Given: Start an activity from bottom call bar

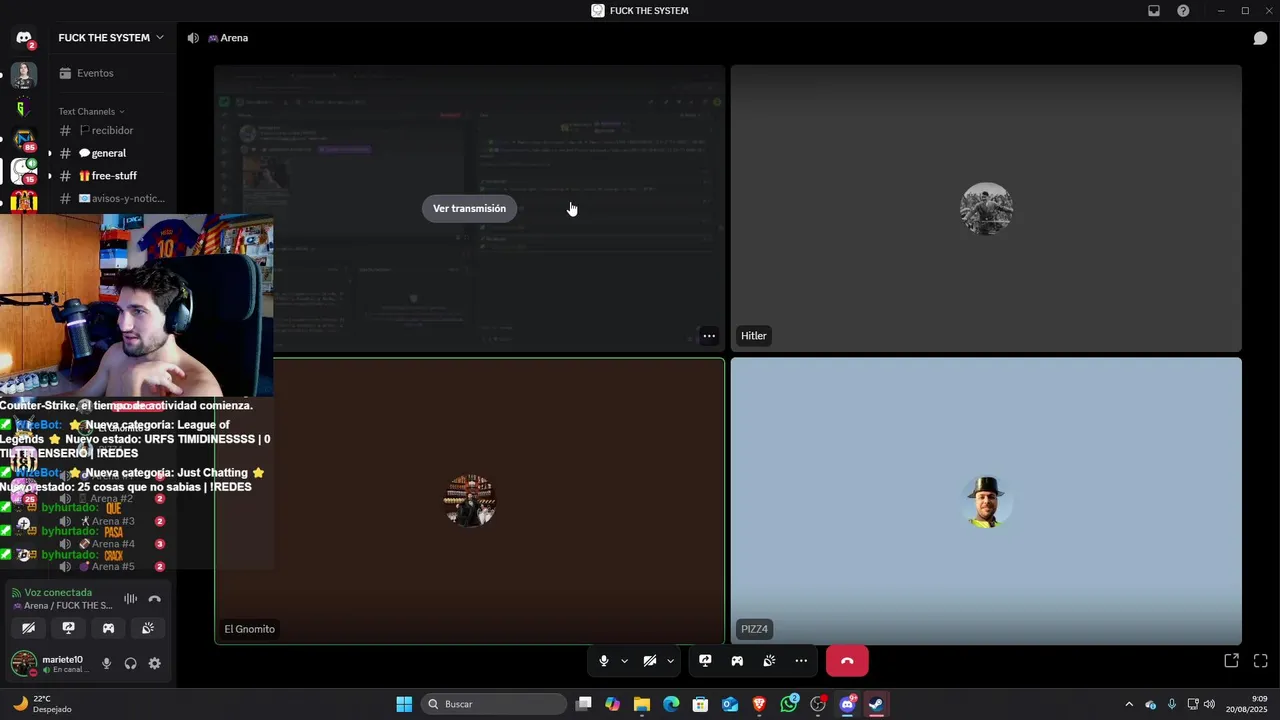Looking at the screenshot, I should click(x=737, y=661).
